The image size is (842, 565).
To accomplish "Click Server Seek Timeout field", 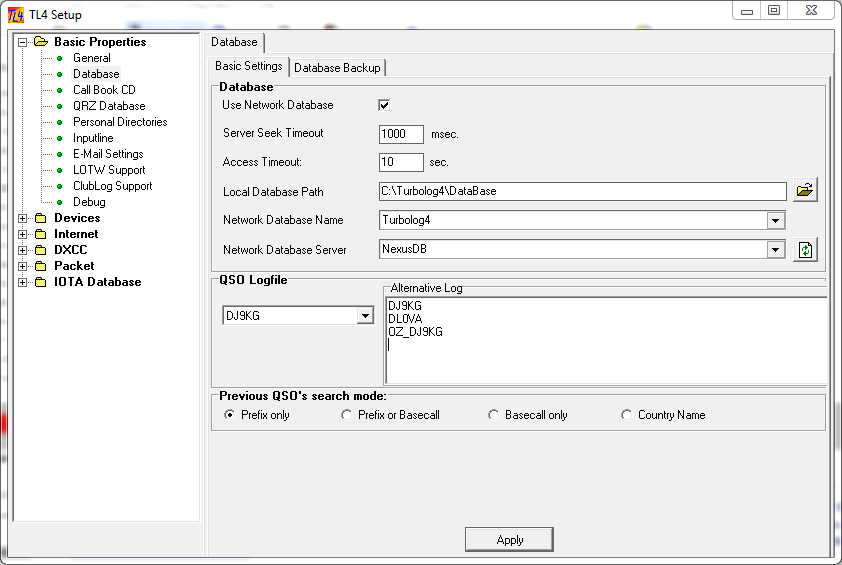I will pos(401,134).
